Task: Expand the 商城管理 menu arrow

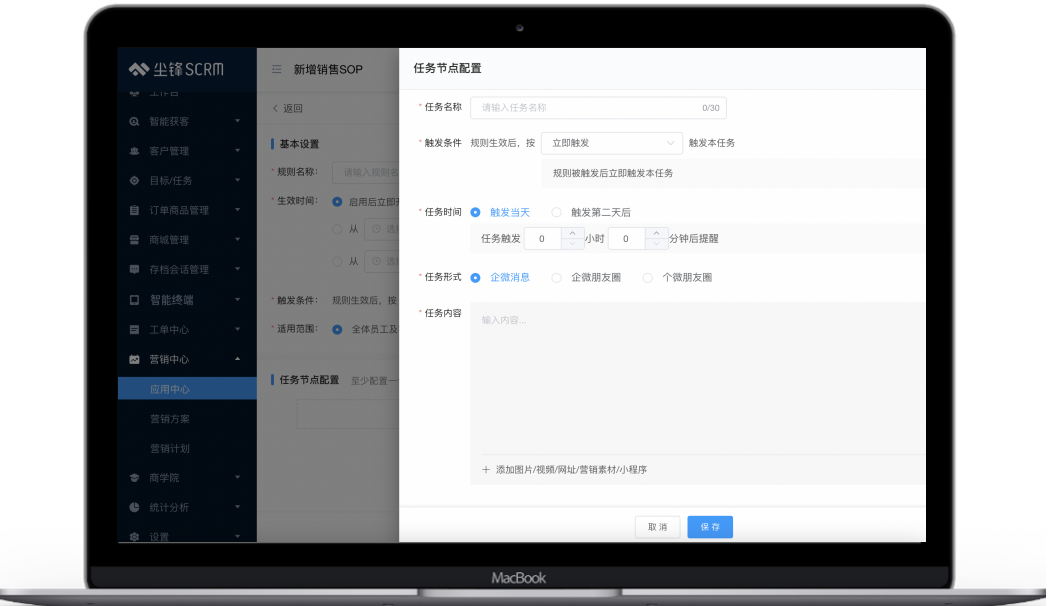Action: (x=237, y=239)
